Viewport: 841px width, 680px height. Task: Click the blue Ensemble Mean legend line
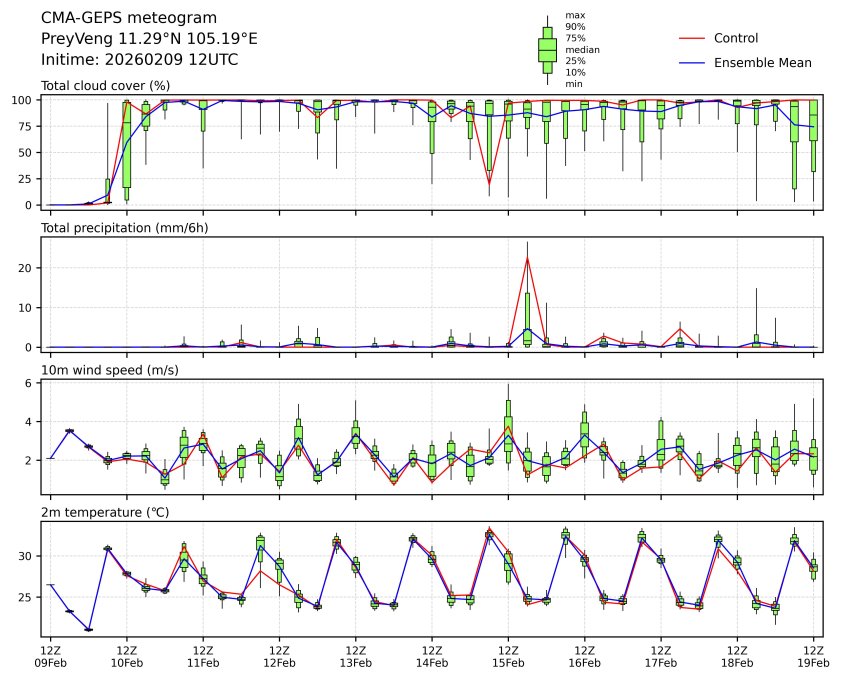pyautogui.click(x=693, y=62)
